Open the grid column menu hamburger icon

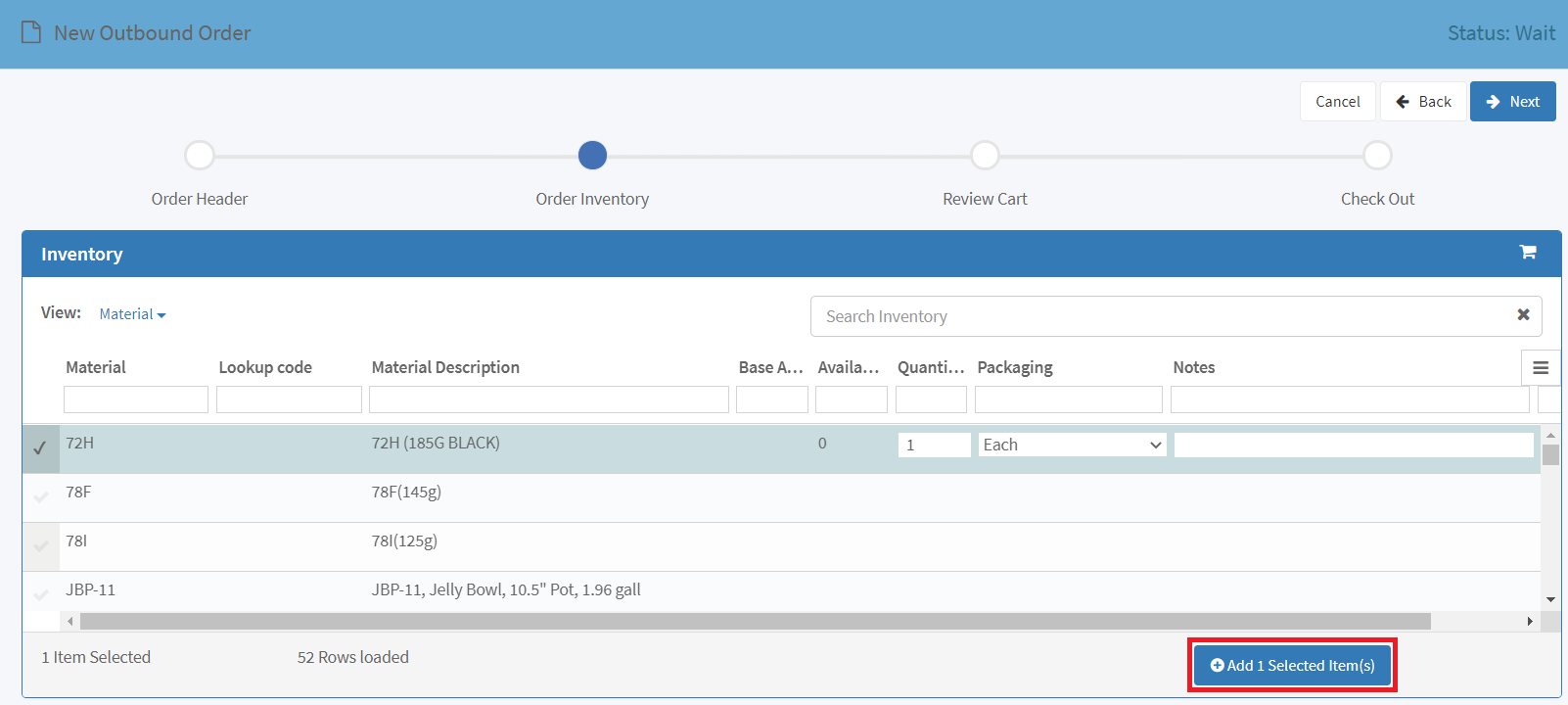click(1541, 368)
